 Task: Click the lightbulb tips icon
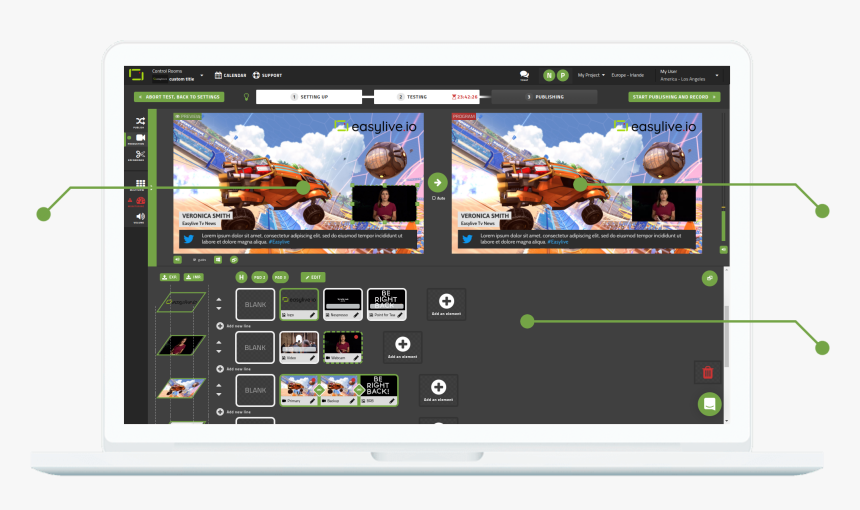246,97
